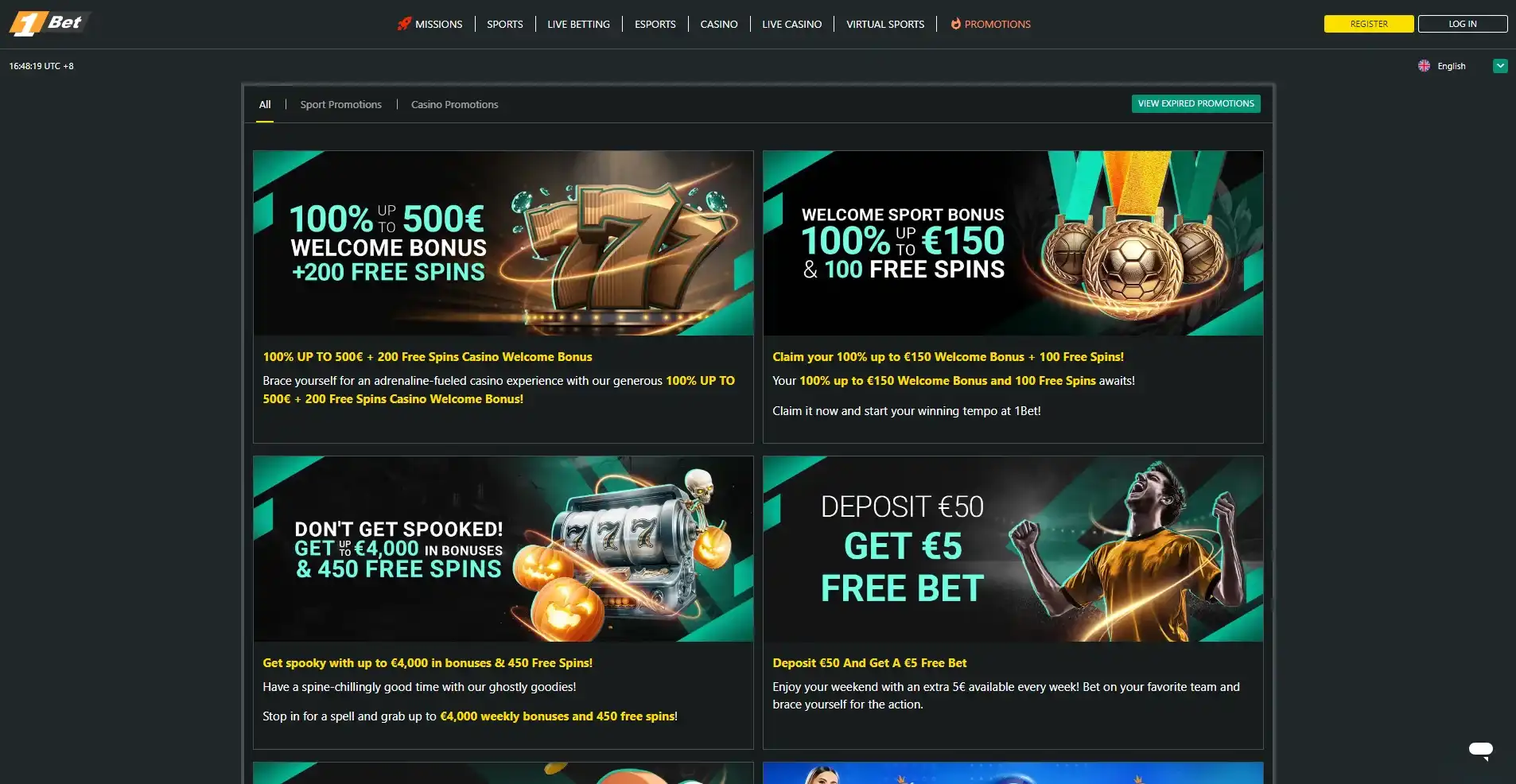This screenshot has height=784, width=1516.
Task: Click the Register button
Action: pos(1368,24)
